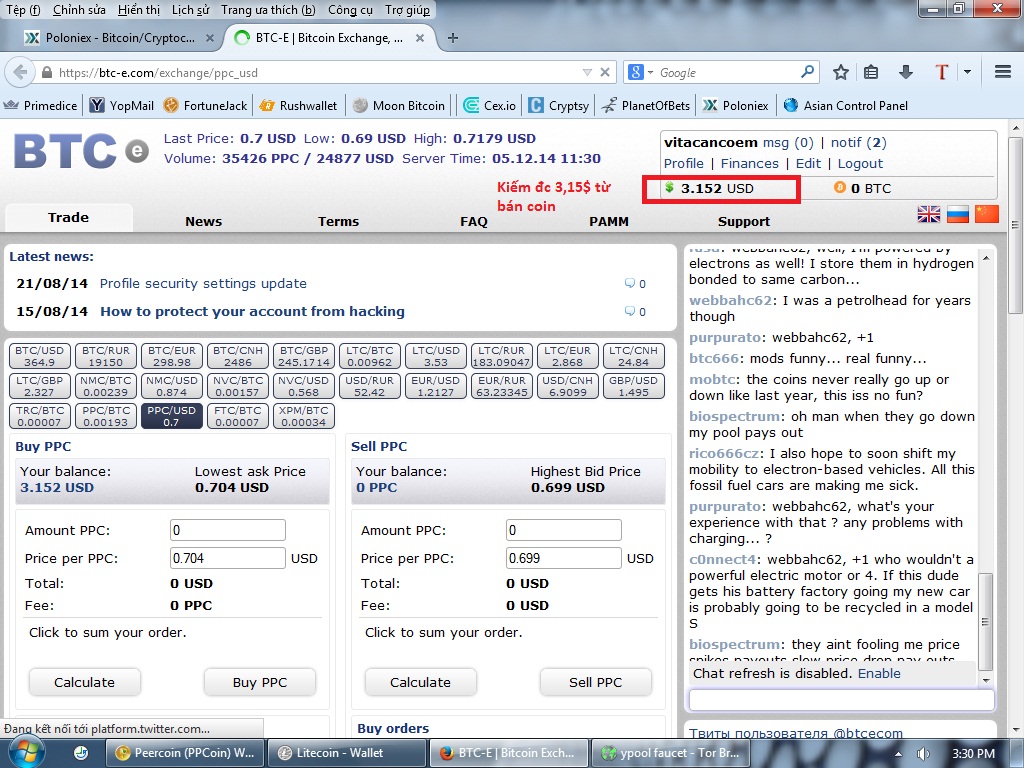Open the URL bar history dropdown arrow
1024x768 pixels.
coord(586,72)
